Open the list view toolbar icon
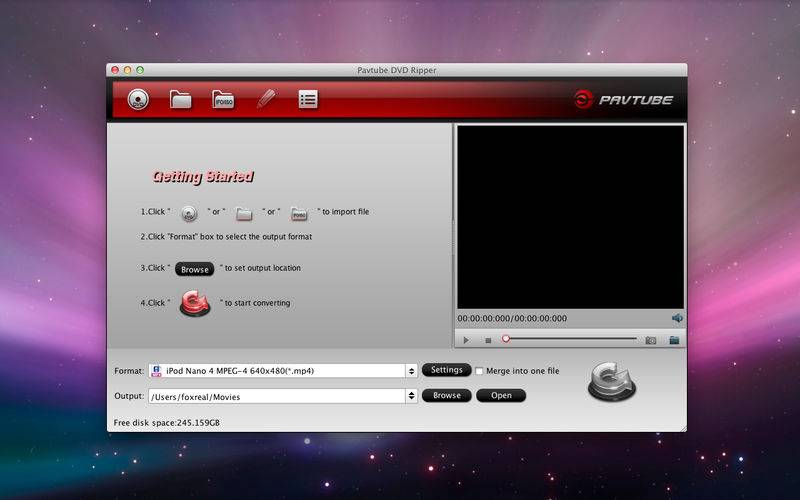Image resolution: width=800 pixels, height=500 pixels. pos(308,99)
